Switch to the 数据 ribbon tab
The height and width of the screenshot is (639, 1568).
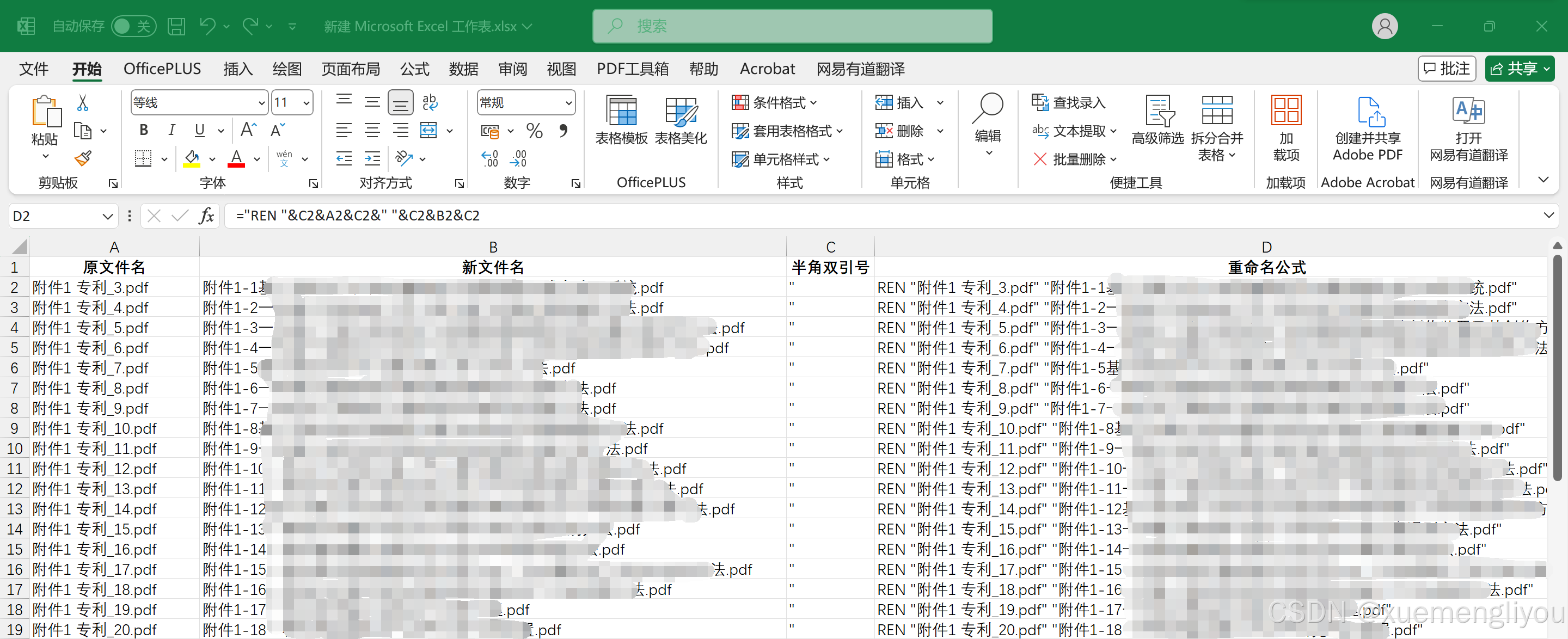coord(463,69)
